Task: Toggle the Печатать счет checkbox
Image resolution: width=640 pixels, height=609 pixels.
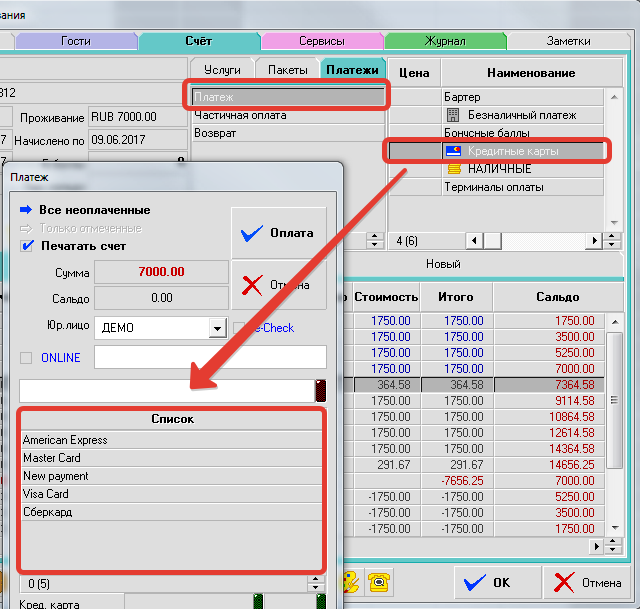Action: (27, 246)
